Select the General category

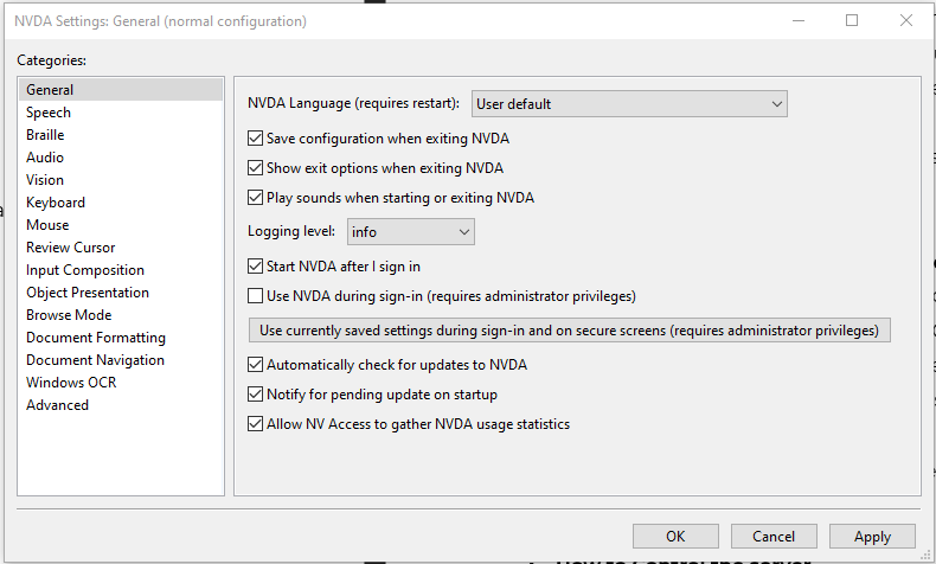pyautogui.click(x=121, y=90)
